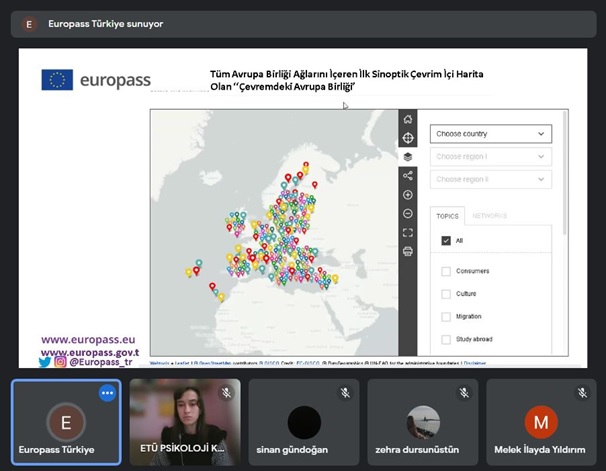606x471 pixels.
Task: Click the 'Culture' topic label
Action: click(x=466, y=294)
